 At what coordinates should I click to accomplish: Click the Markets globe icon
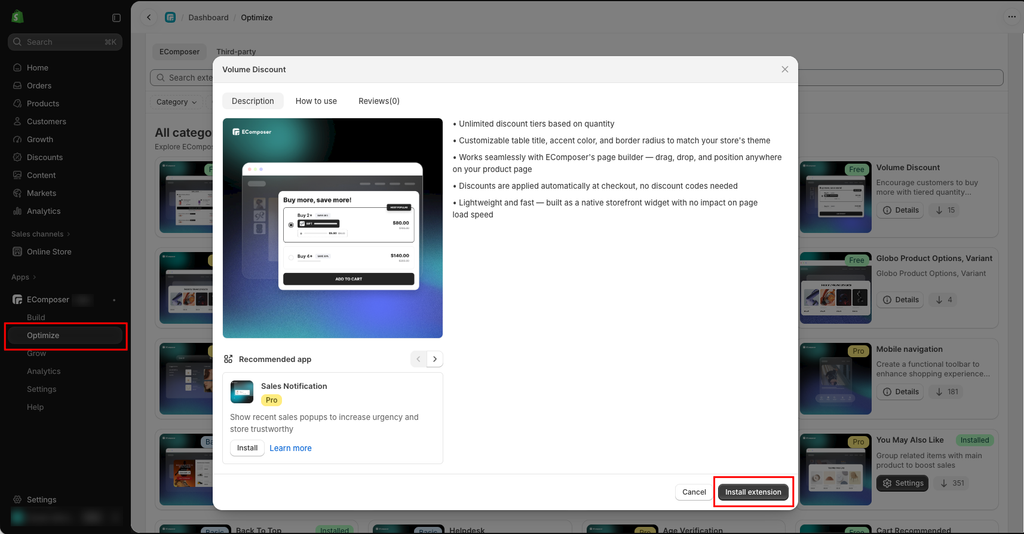pos(18,193)
